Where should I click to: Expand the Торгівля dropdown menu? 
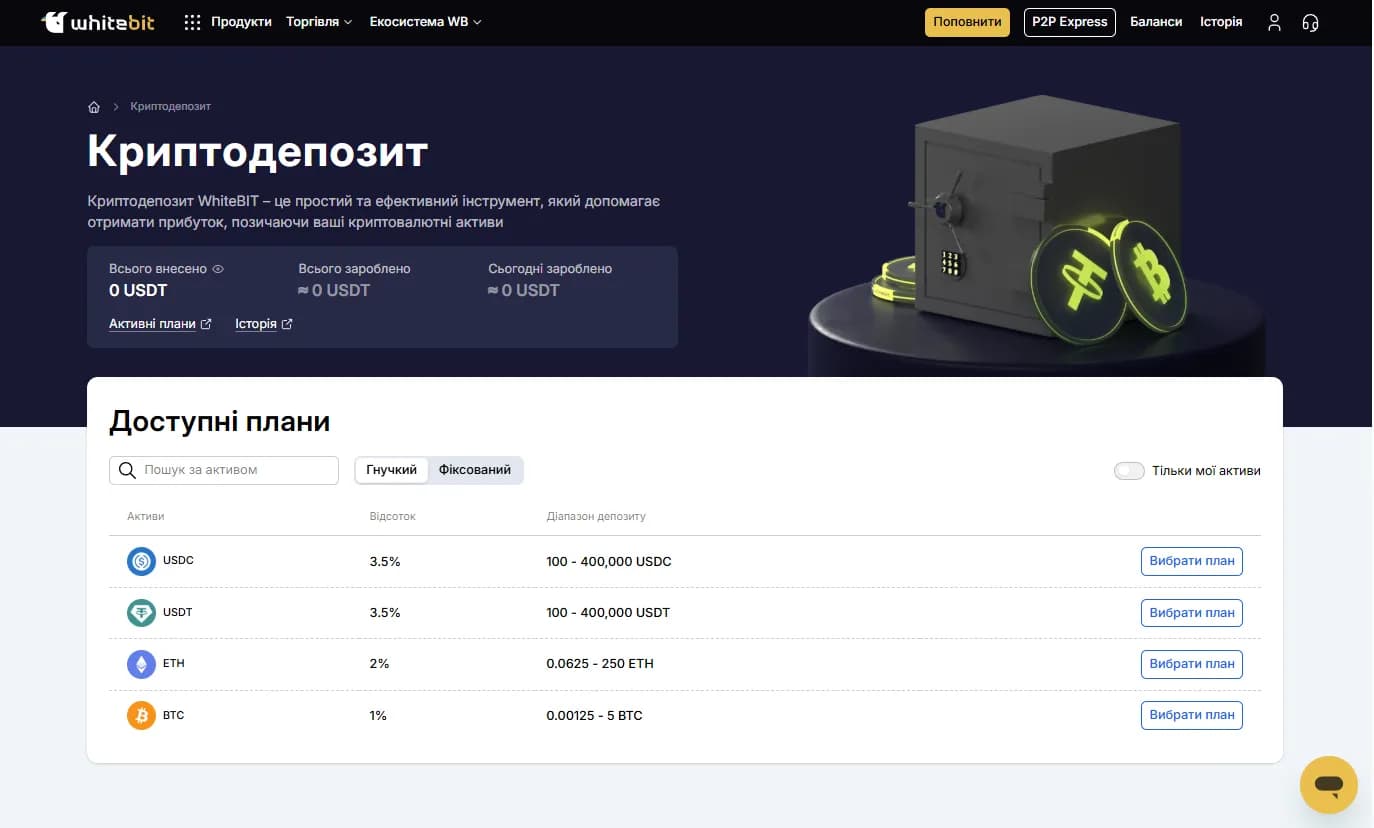click(x=319, y=22)
